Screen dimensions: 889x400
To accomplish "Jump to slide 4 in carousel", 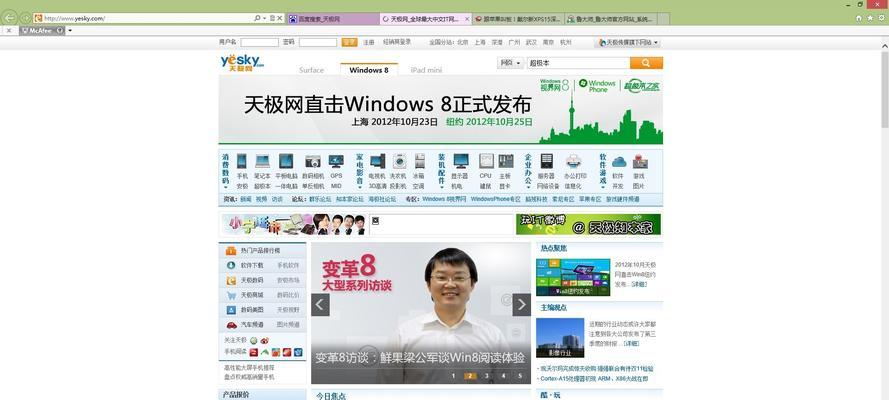I will coord(503,376).
